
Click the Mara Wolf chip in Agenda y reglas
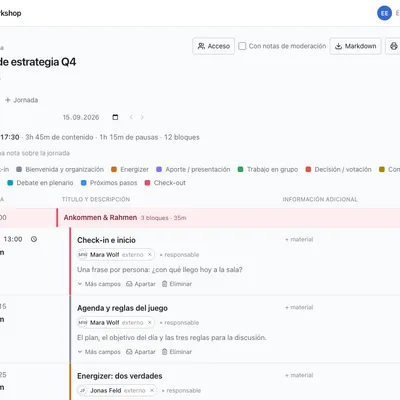point(116,323)
